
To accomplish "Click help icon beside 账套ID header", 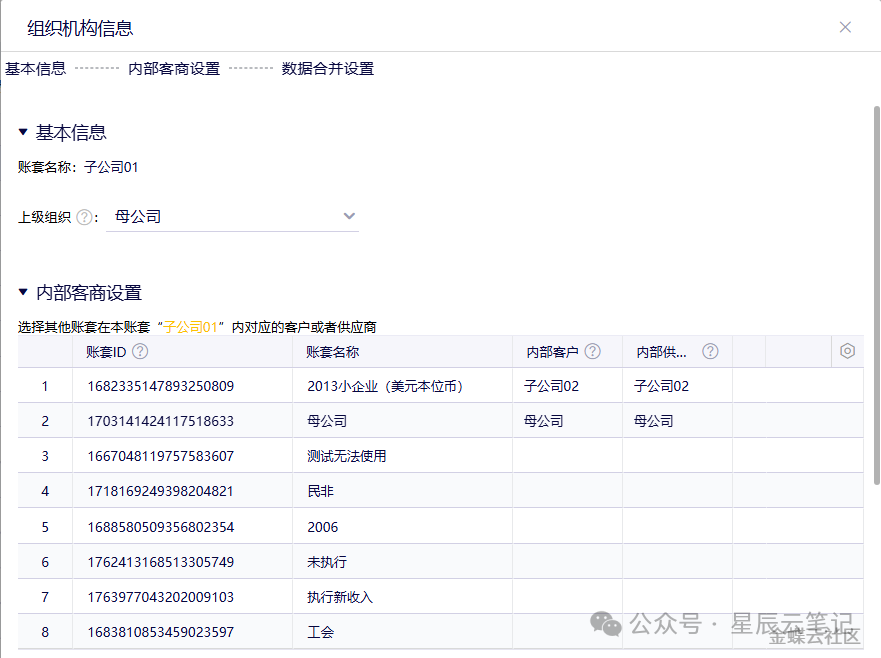I will [x=140, y=351].
